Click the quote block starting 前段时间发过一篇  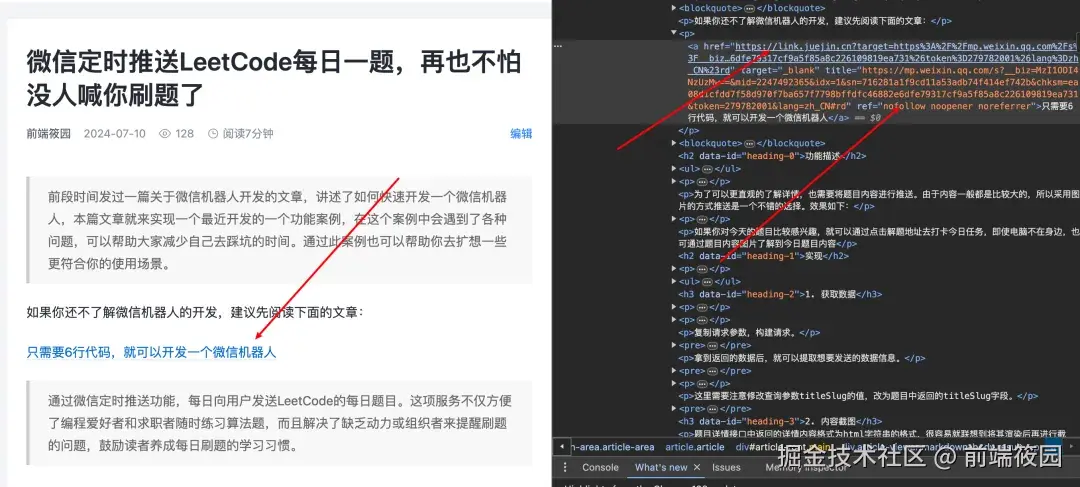coord(280,230)
